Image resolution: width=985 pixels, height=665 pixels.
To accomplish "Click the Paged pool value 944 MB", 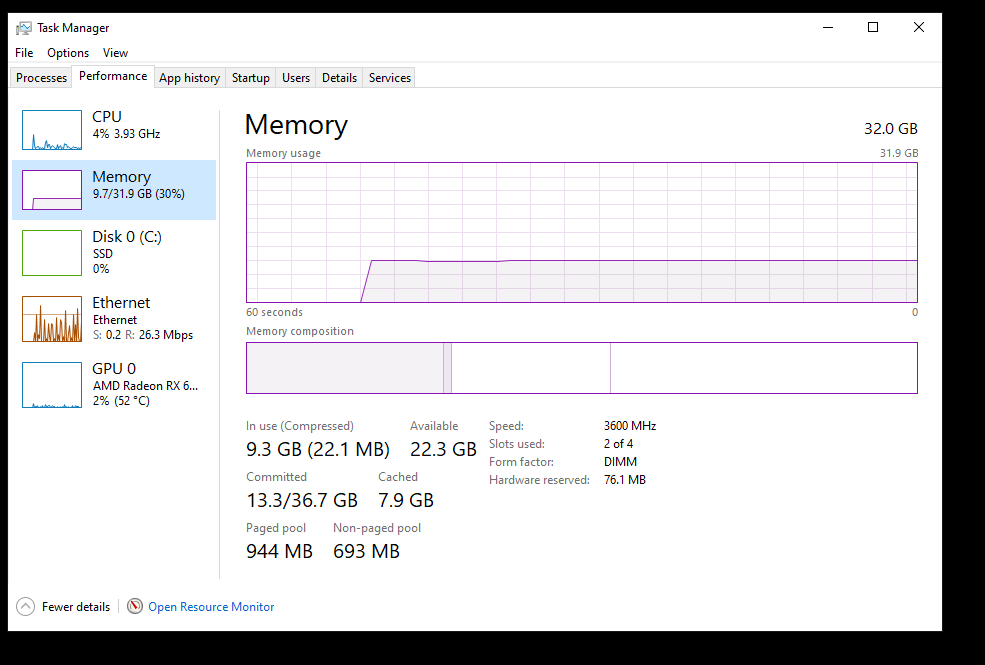I will click(280, 551).
